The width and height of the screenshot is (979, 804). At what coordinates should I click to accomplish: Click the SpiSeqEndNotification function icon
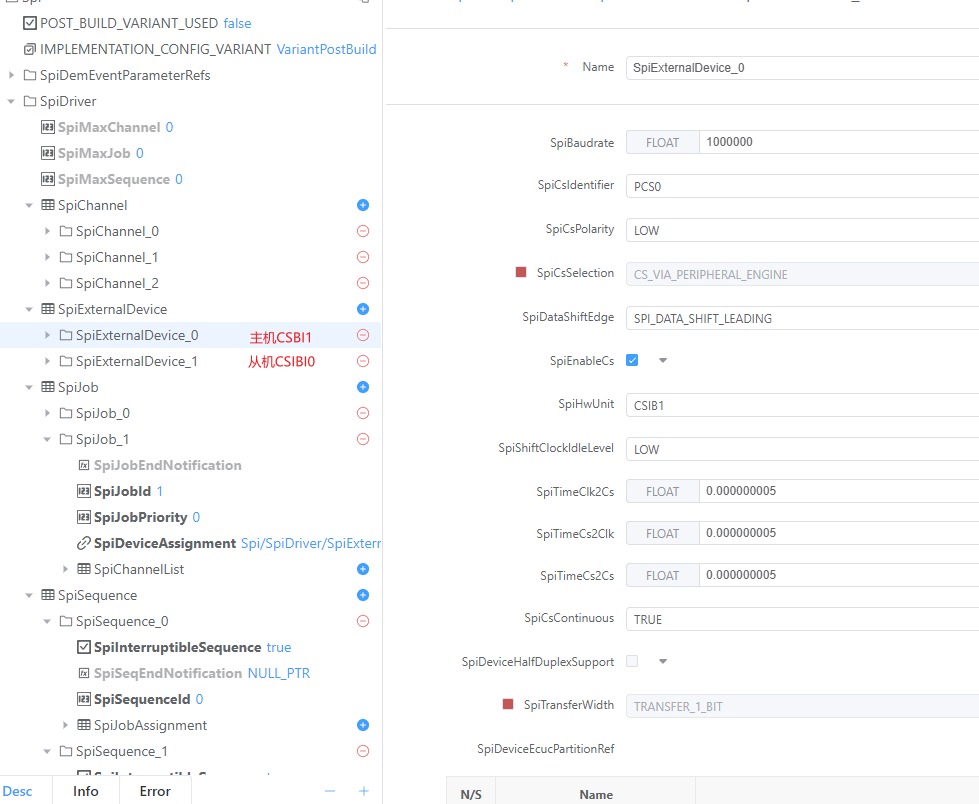pyautogui.click(x=84, y=674)
